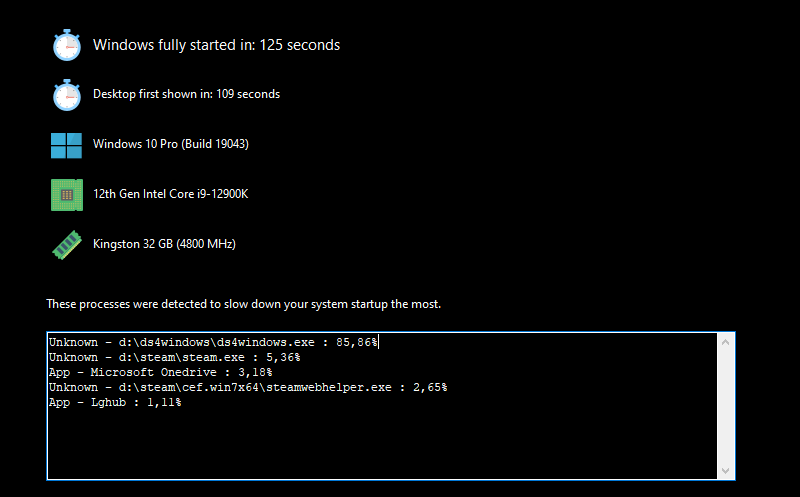This screenshot has width=800, height=497.
Task: Click the Kingston 32 GB 4800 MHz label
Action: 164,244
